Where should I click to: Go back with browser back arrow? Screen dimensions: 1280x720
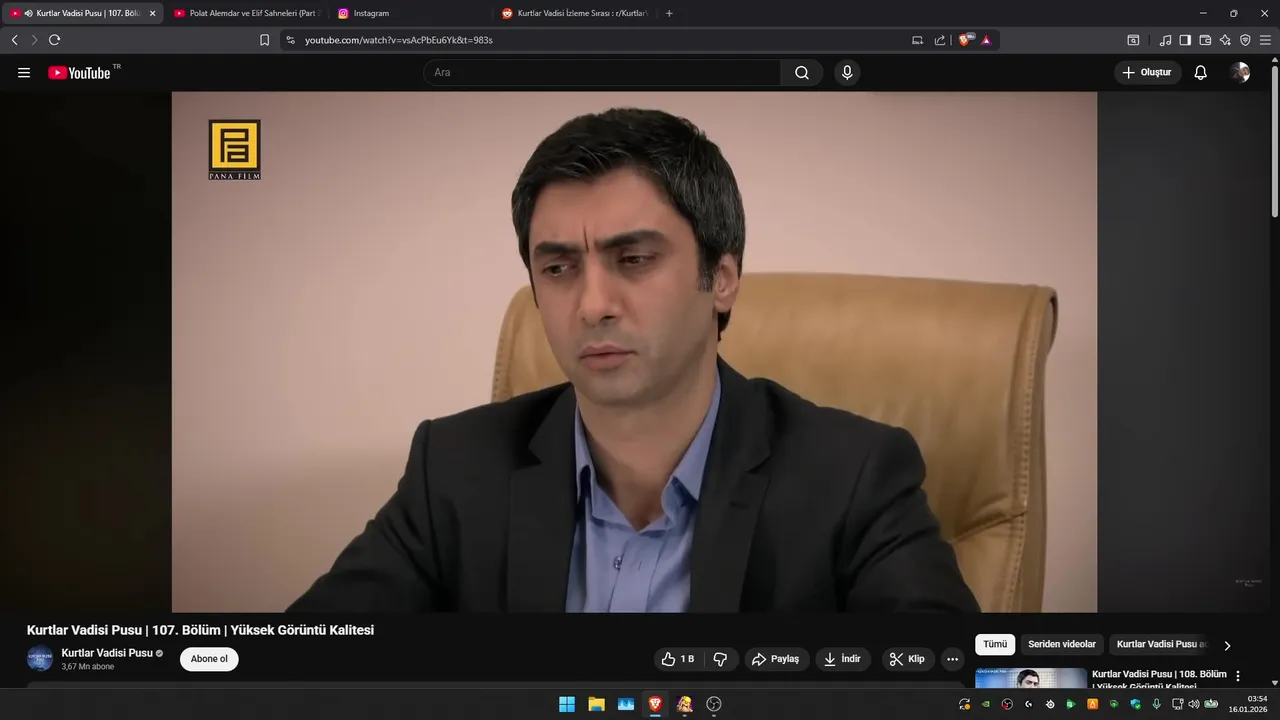click(x=14, y=40)
